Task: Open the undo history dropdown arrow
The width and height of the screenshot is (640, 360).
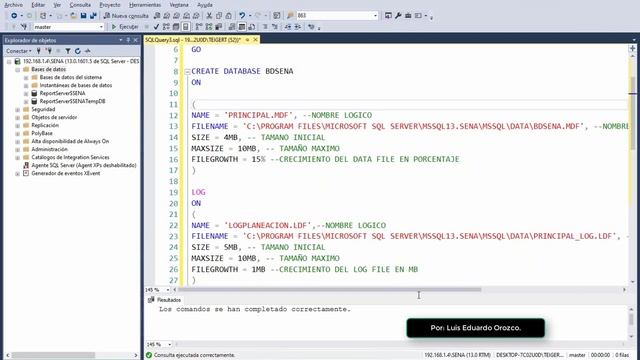Action: (x=249, y=16)
